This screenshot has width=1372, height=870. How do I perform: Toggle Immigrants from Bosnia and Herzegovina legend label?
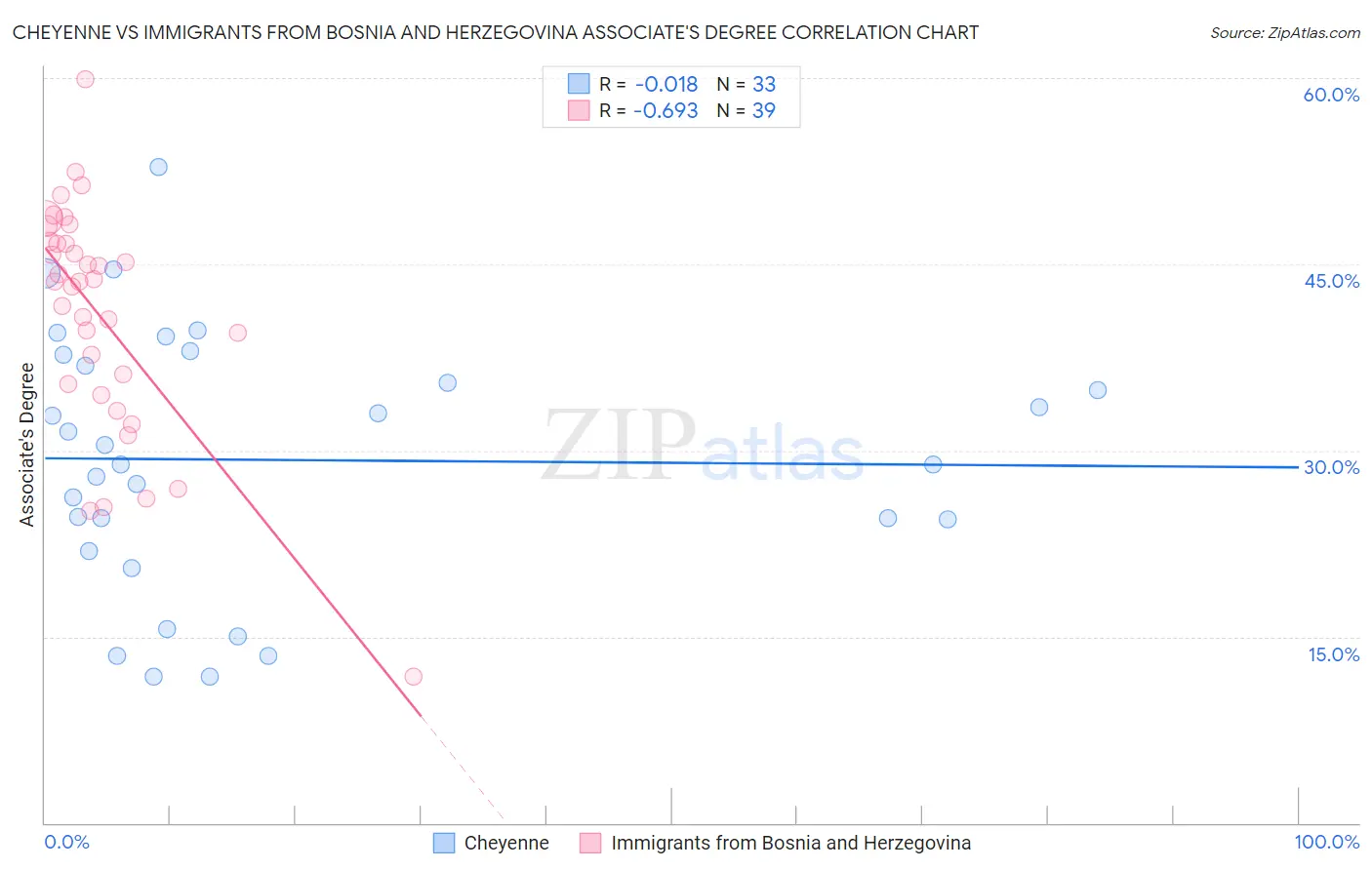(790, 843)
